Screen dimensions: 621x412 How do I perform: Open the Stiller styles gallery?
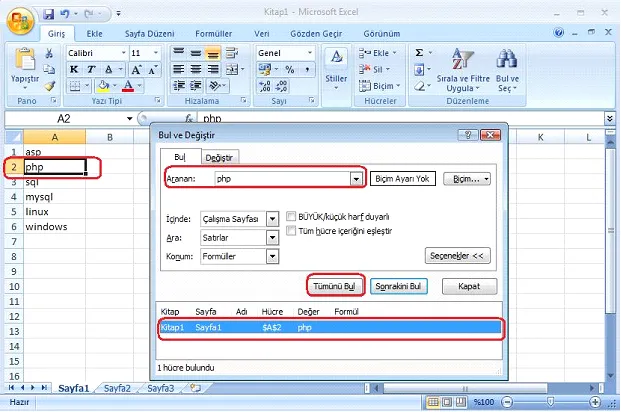pos(336,68)
